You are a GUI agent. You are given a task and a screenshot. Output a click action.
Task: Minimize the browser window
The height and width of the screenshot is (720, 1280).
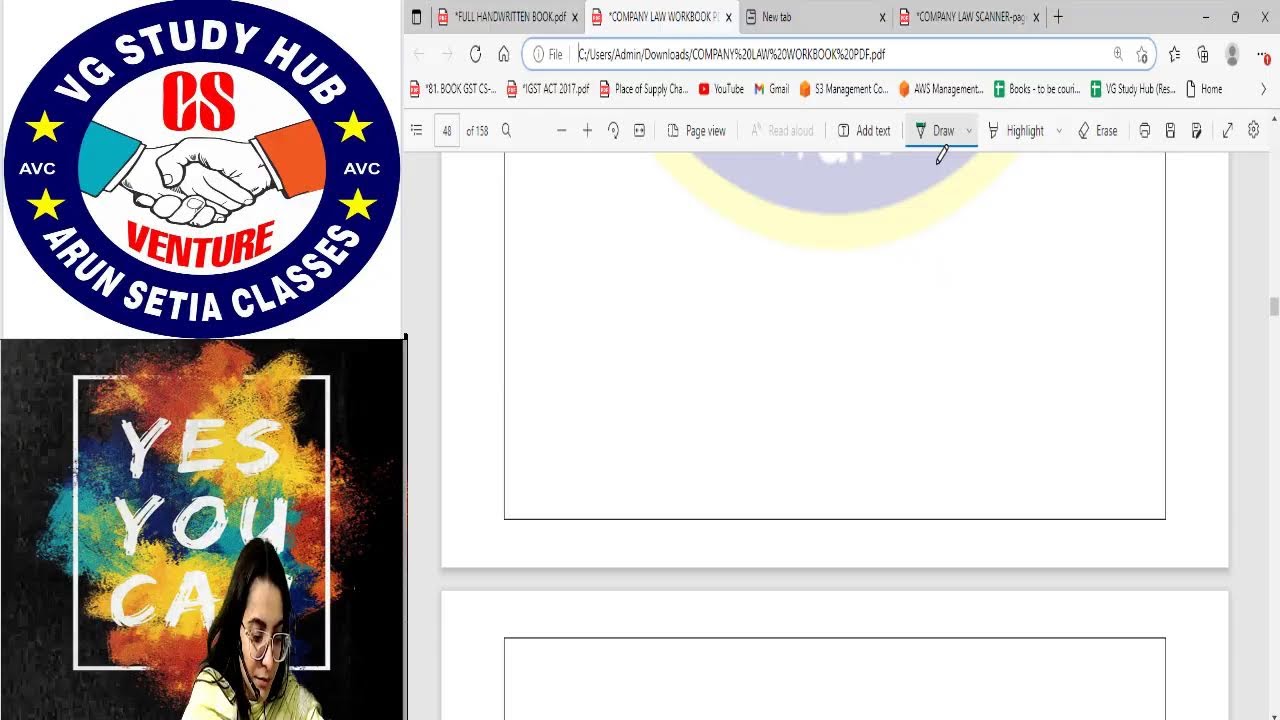pos(1206,17)
